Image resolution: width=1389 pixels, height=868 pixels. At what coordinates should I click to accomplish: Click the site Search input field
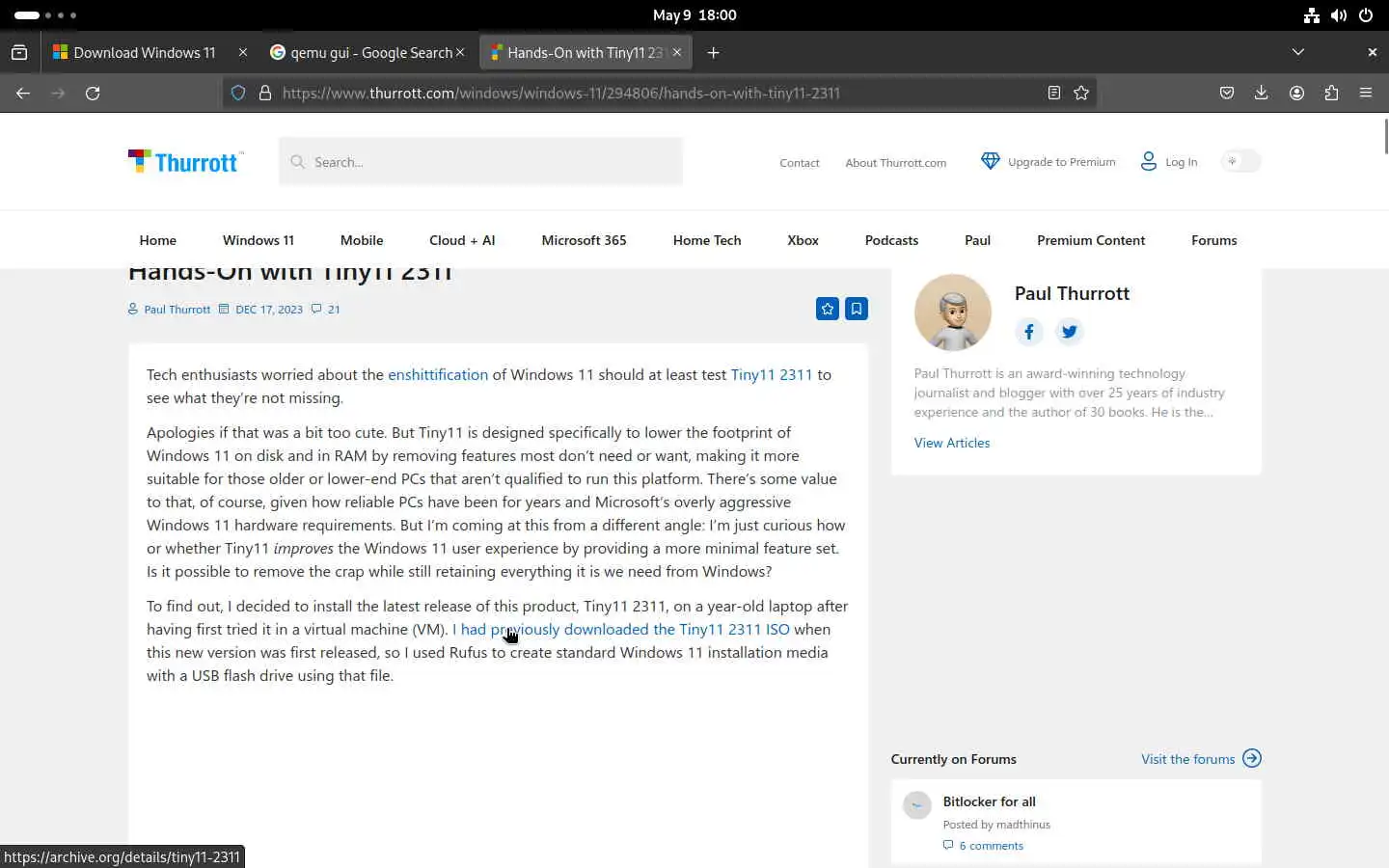481,161
